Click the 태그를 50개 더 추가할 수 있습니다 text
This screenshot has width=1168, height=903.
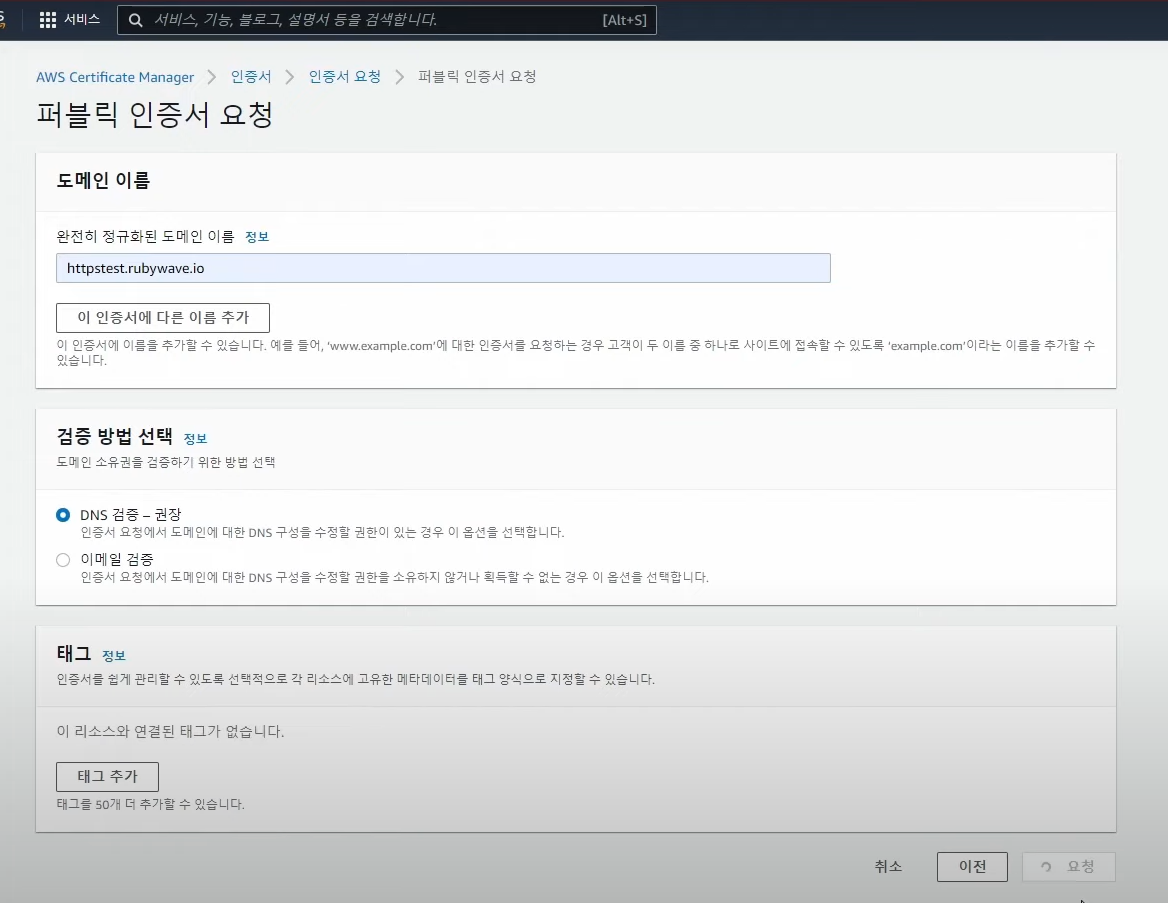[150, 805]
